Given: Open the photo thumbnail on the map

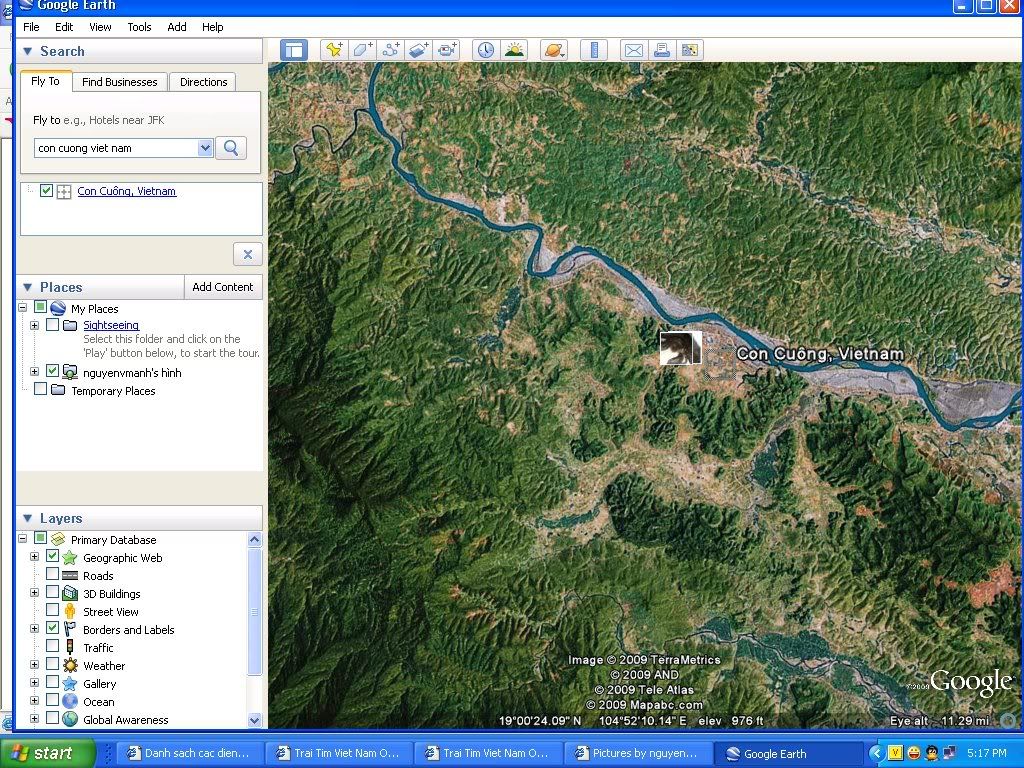Looking at the screenshot, I should click(680, 348).
